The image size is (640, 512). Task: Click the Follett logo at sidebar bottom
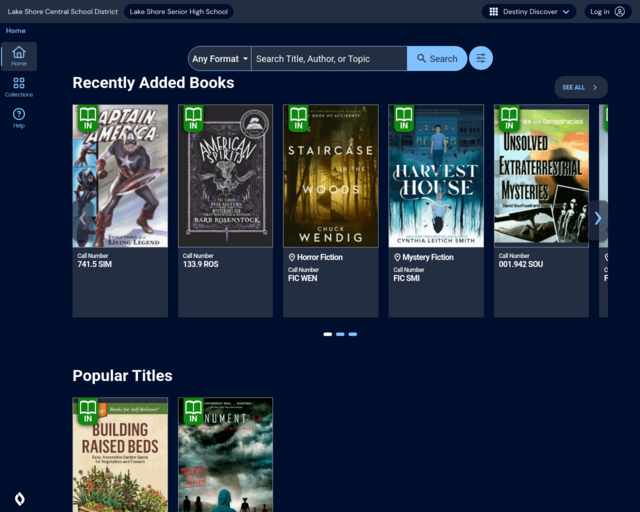(x=20, y=499)
